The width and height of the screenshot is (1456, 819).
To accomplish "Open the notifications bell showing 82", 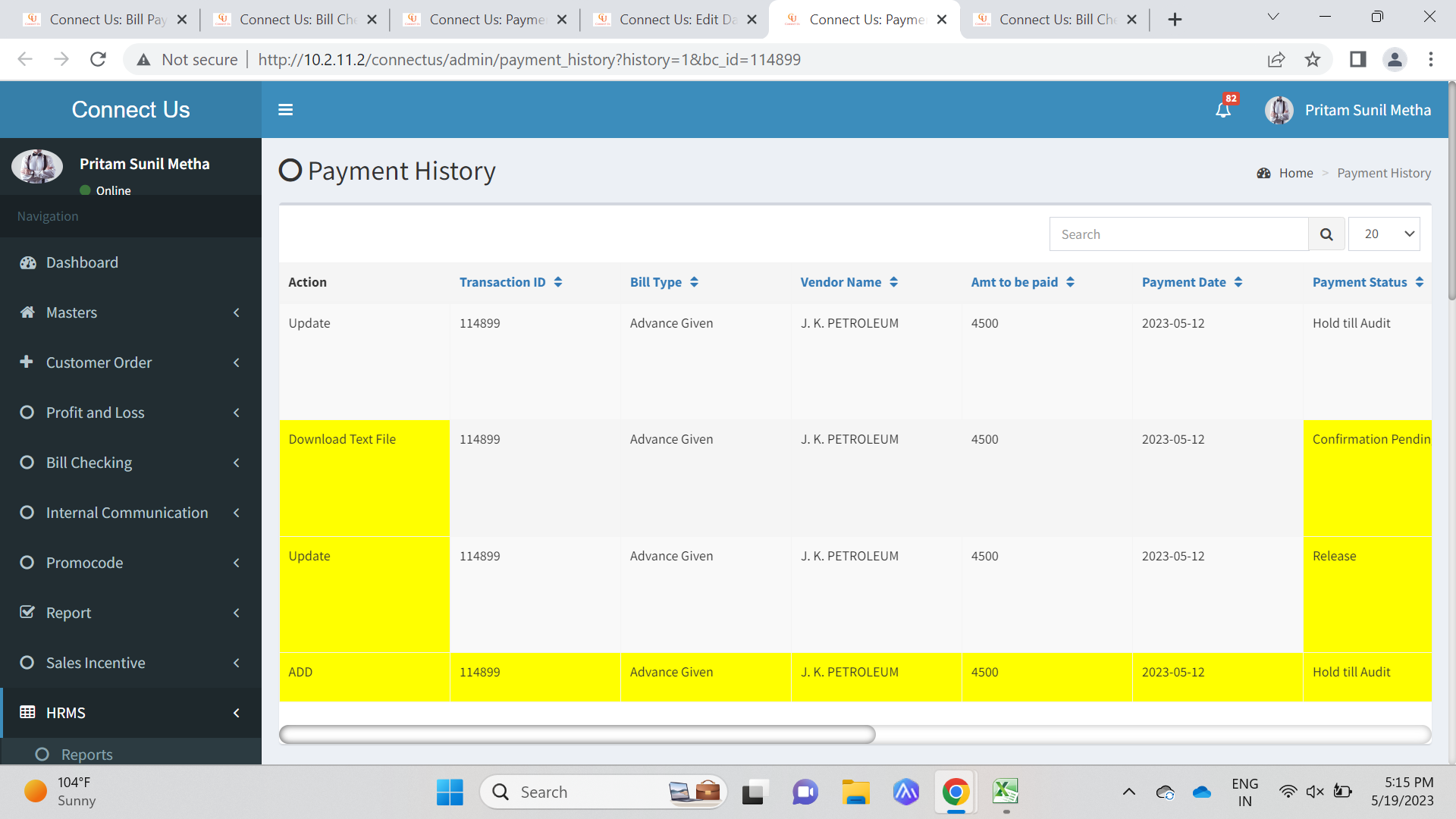I will (x=1223, y=110).
